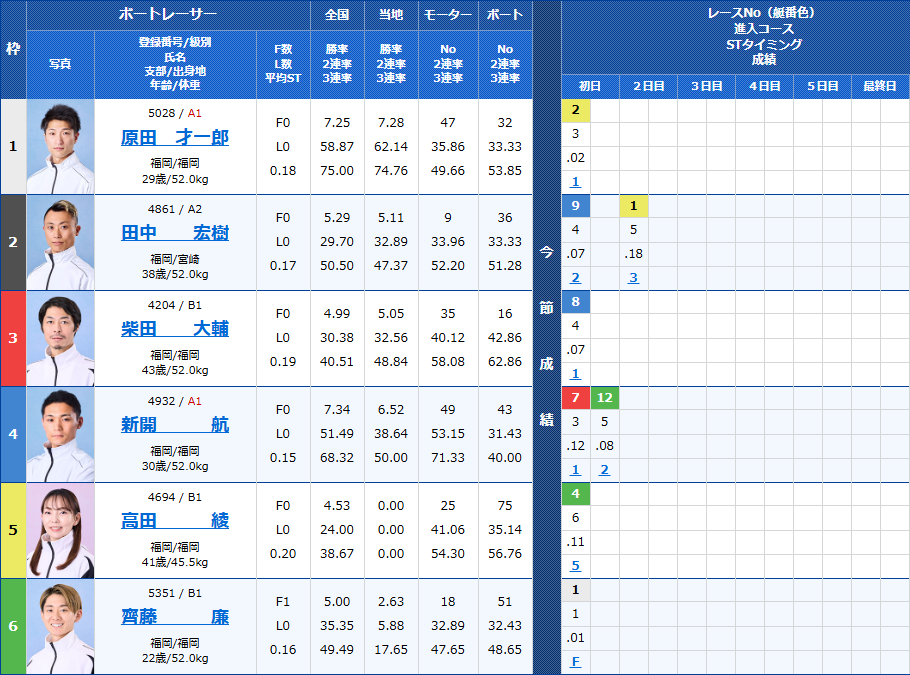Click registration text 5351 / B1

(x=175, y=593)
